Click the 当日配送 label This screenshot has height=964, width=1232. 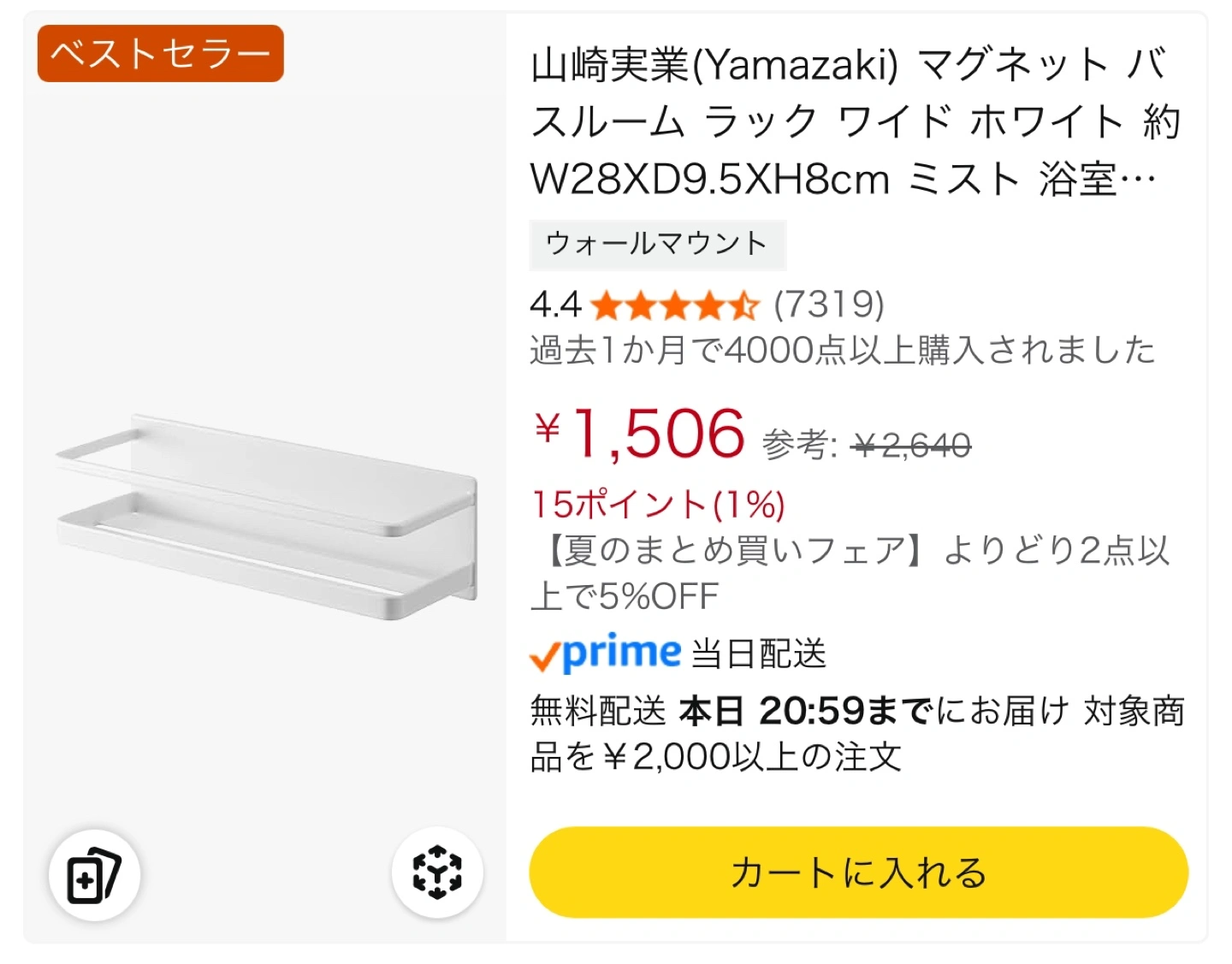coord(759,654)
